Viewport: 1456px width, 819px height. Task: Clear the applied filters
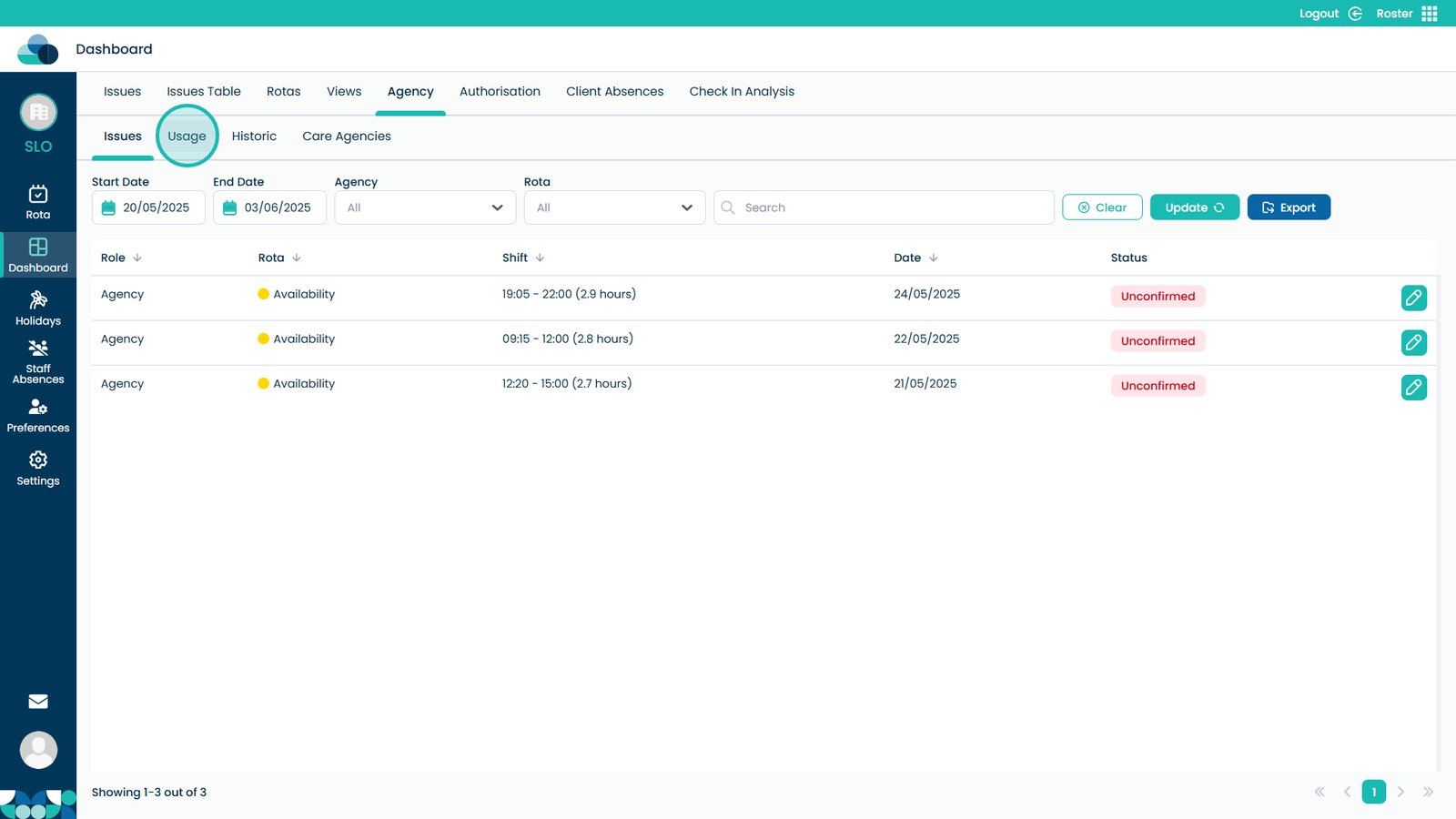point(1102,207)
